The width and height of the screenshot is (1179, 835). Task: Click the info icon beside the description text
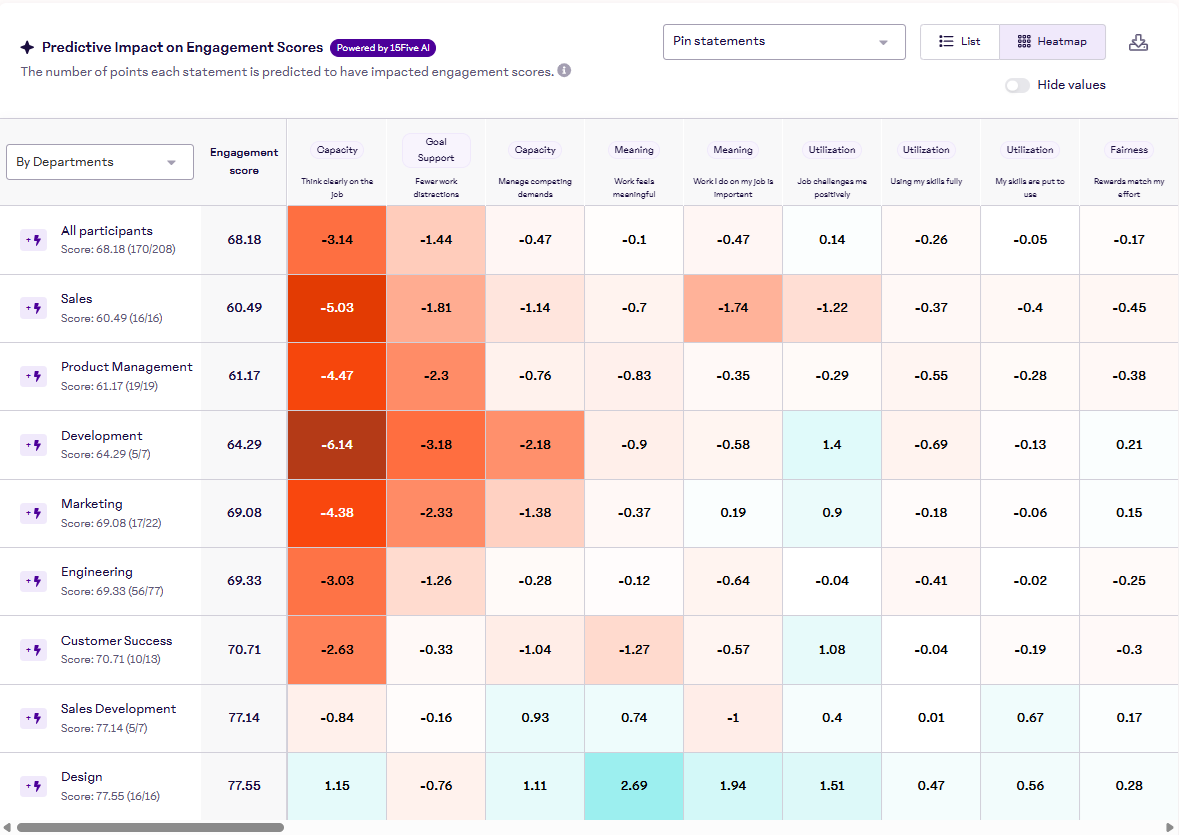(x=564, y=71)
